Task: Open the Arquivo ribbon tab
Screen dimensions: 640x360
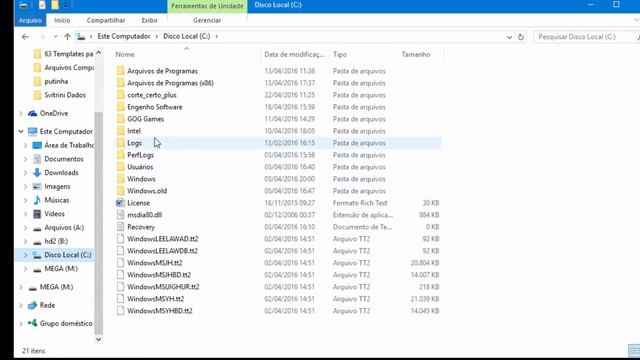Action: pyautogui.click(x=30, y=20)
